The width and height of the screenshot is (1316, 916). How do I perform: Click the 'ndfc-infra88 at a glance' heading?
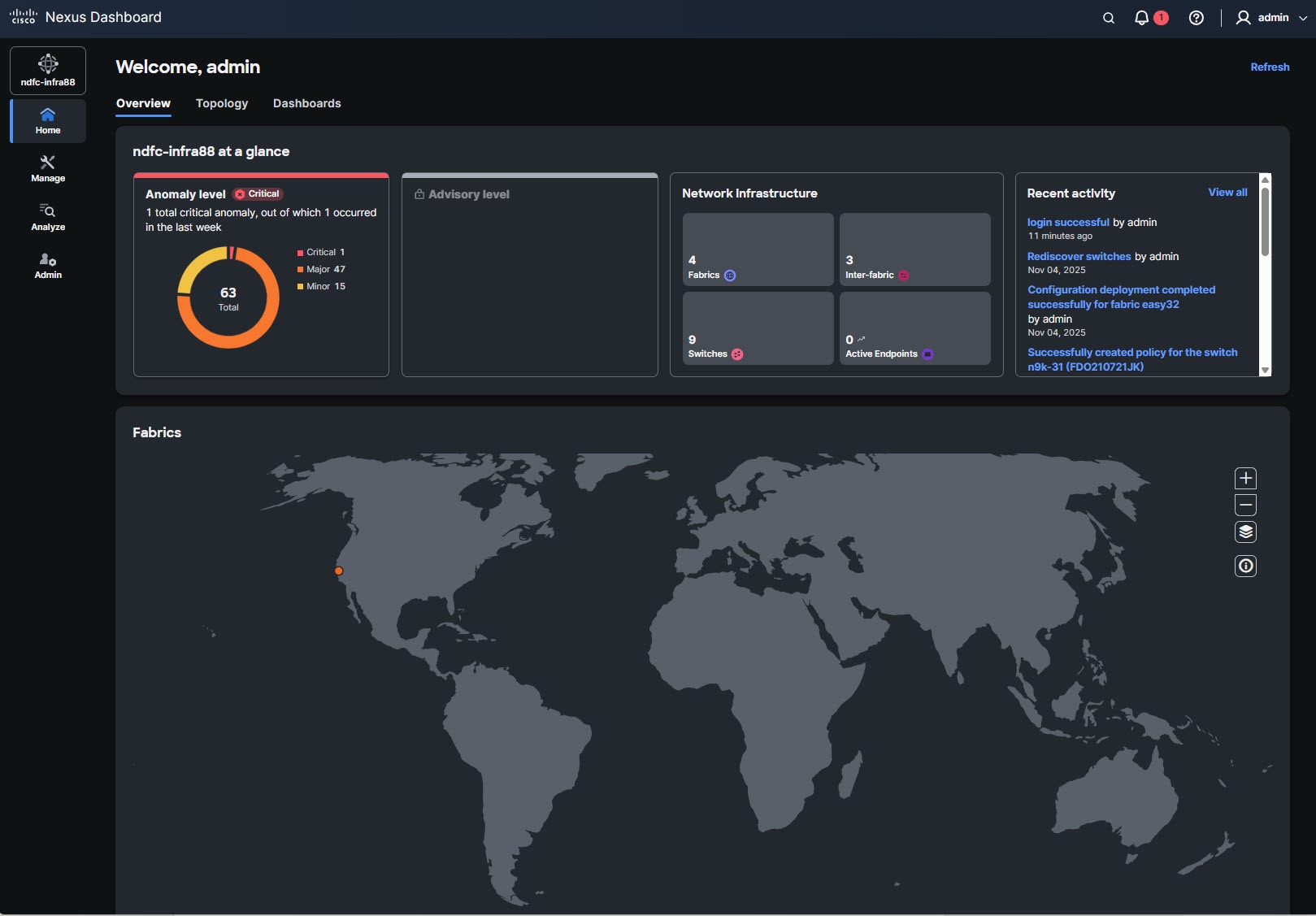tap(211, 151)
